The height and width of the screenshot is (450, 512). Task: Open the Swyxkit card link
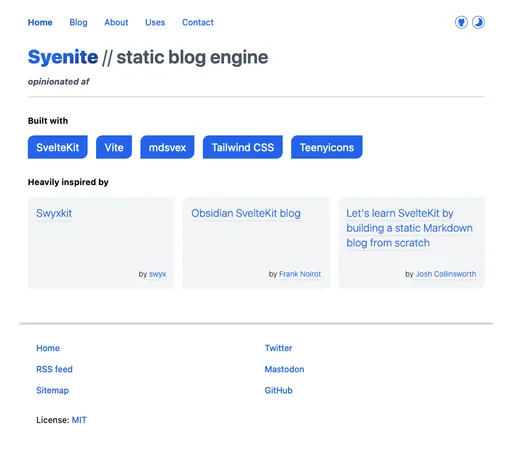(x=54, y=213)
